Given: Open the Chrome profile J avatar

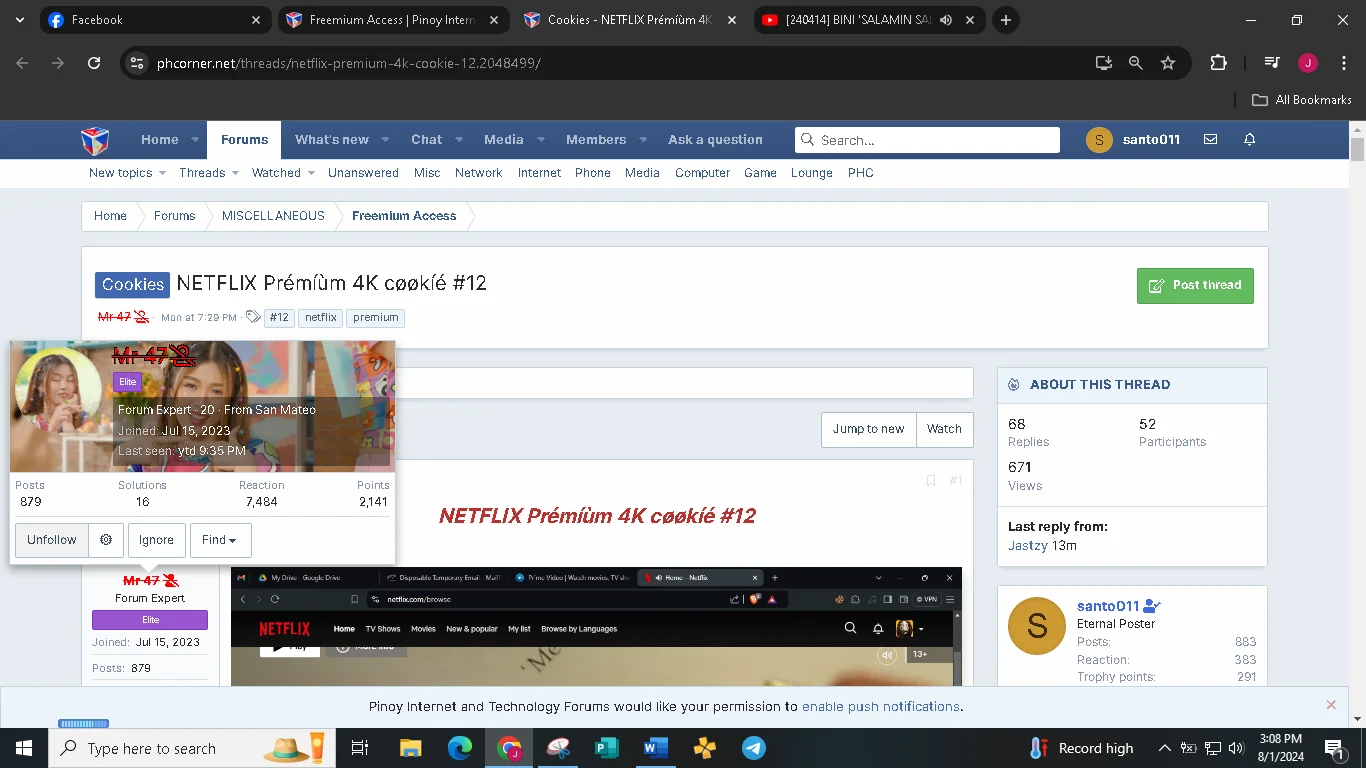Looking at the screenshot, I should point(1307,62).
